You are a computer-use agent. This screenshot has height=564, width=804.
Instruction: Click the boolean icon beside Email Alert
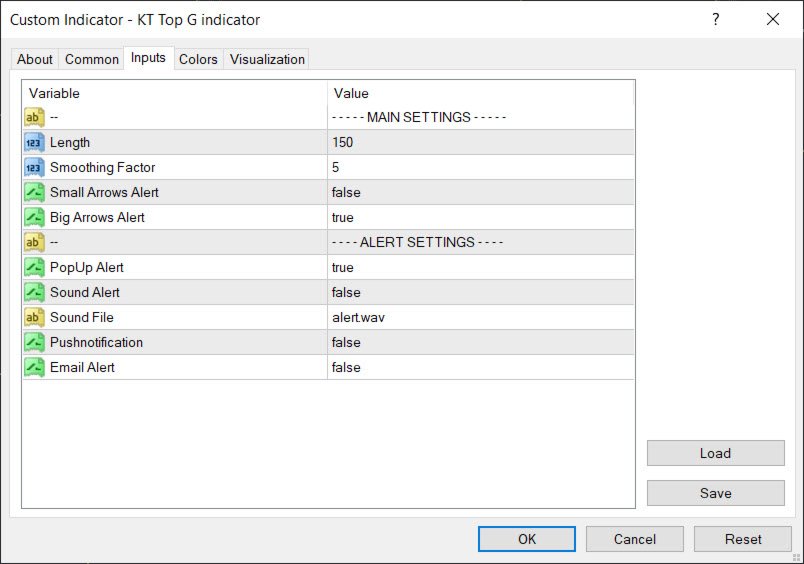point(33,367)
